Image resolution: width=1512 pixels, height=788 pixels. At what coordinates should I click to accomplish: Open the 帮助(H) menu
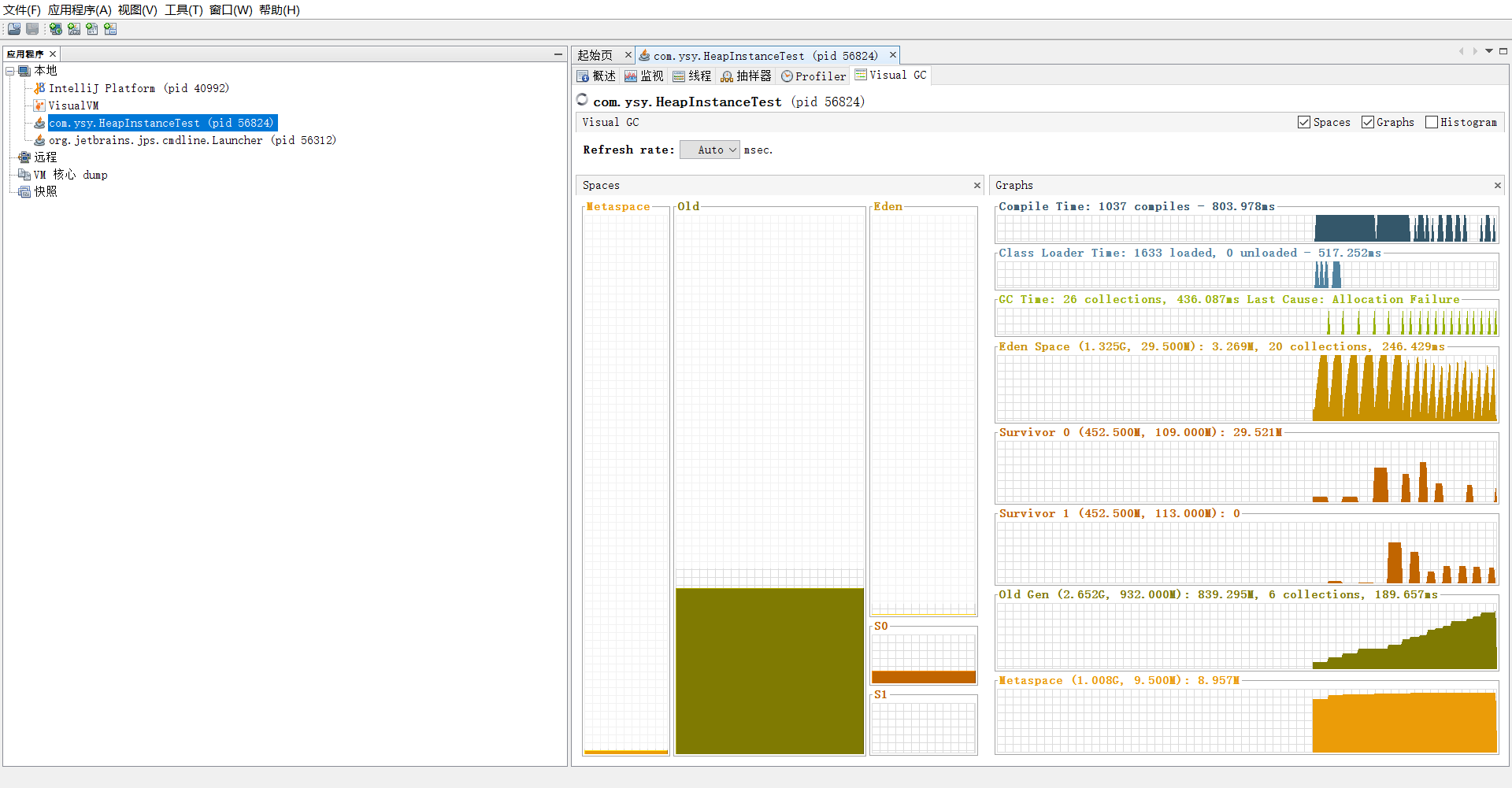click(x=280, y=10)
